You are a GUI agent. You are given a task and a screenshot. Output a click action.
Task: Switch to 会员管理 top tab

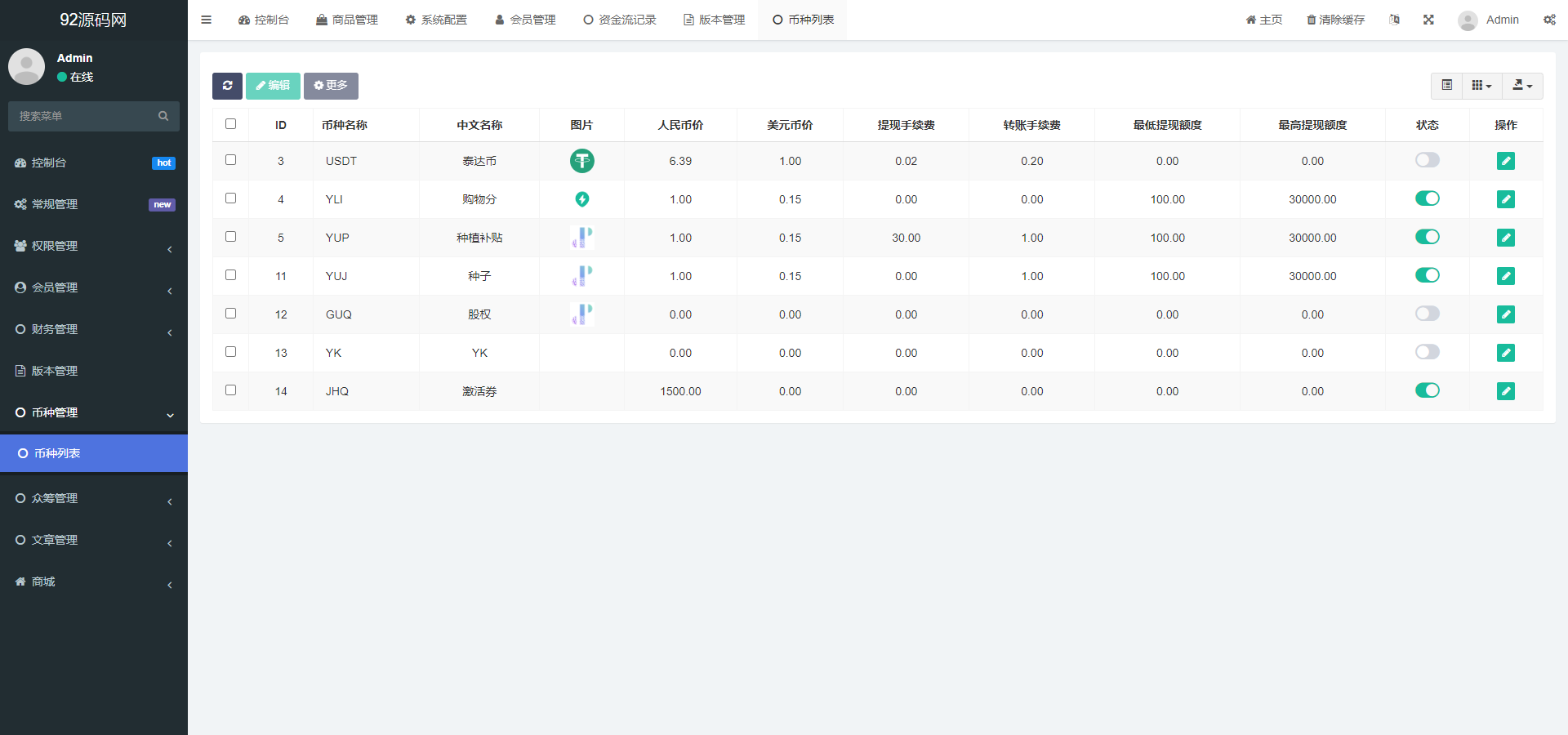pyautogui.click(x=525, y=20)
